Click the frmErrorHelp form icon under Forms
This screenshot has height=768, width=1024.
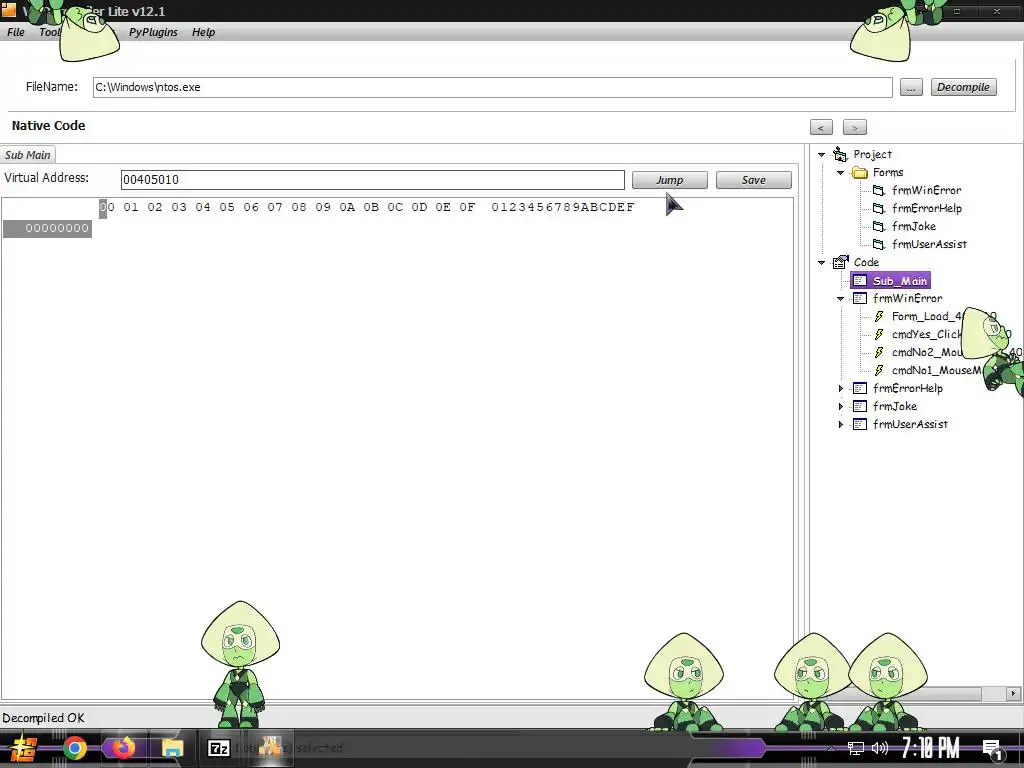point(879,208)
